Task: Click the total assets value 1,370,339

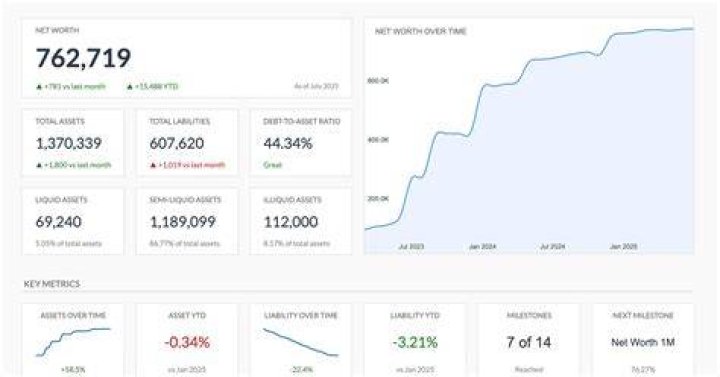Action: click(68, 143)
